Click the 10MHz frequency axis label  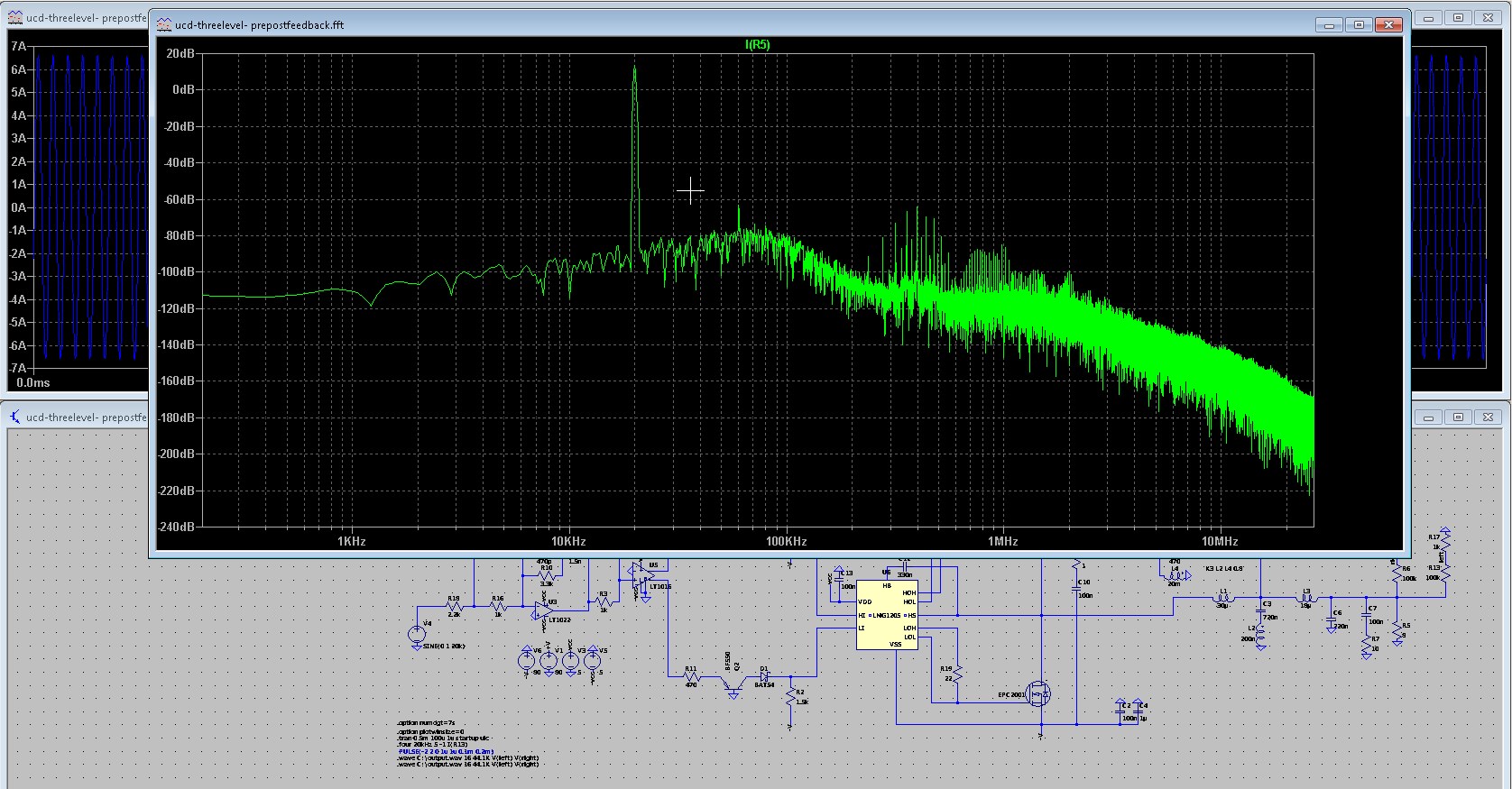[1220, 541]
